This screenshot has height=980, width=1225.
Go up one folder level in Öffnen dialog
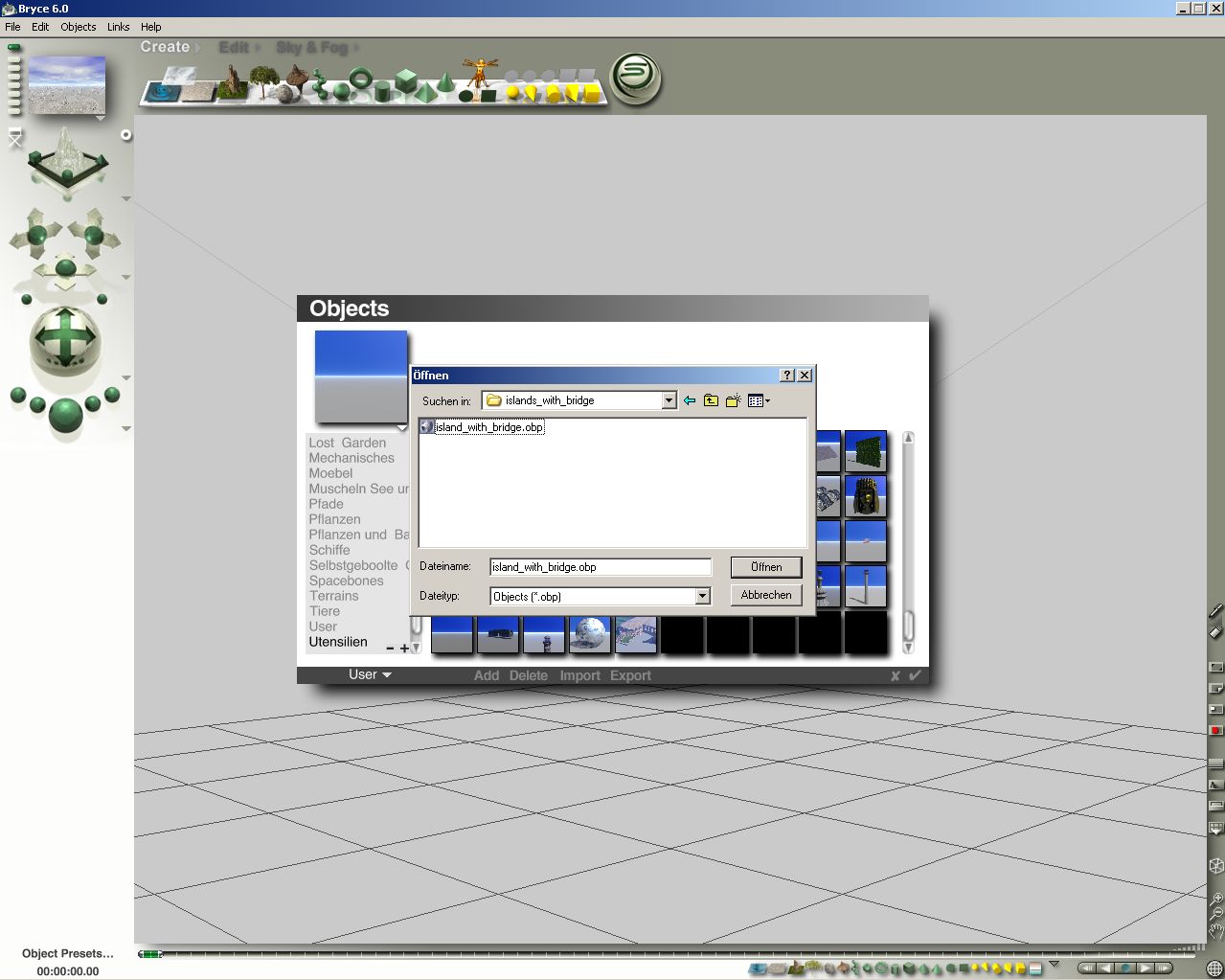click(x=711, y=400)
